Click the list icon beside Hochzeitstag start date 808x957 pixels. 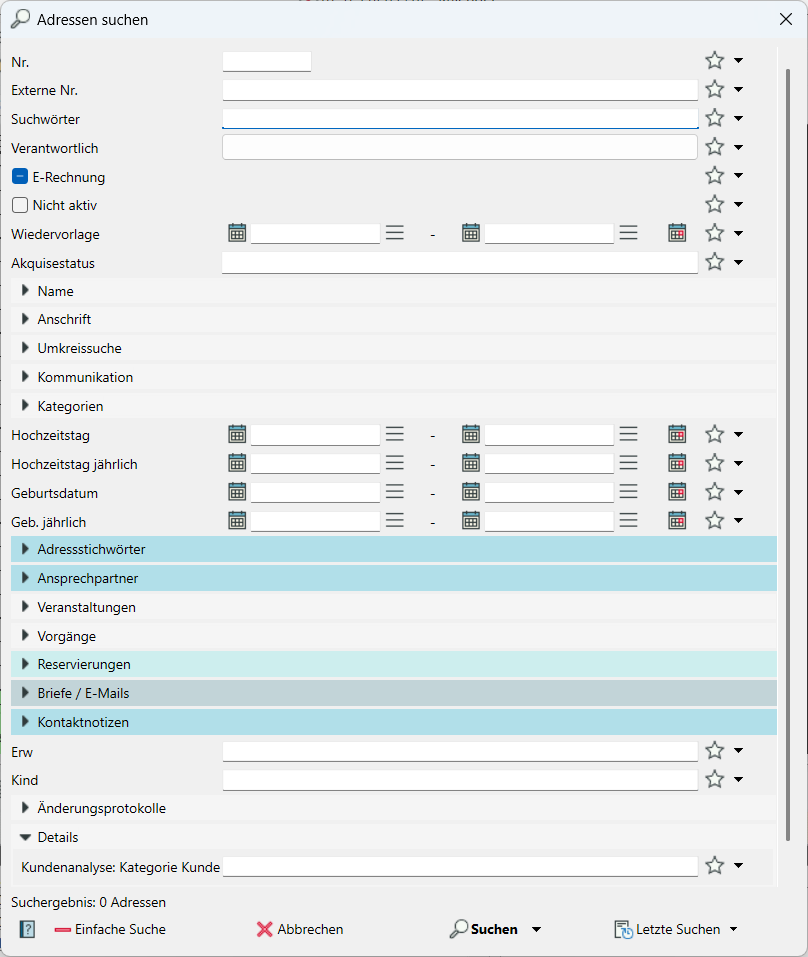click(395, 435)
